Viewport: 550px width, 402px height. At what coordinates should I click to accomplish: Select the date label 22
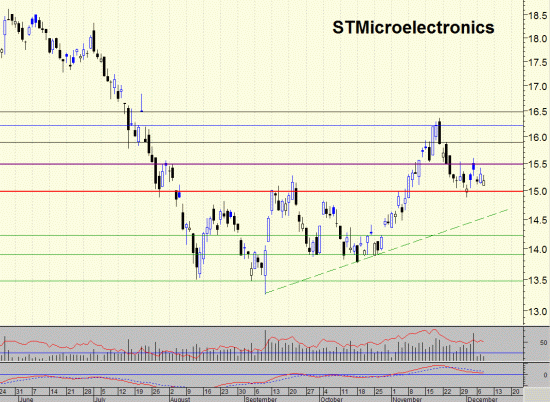tap(447, 391)
